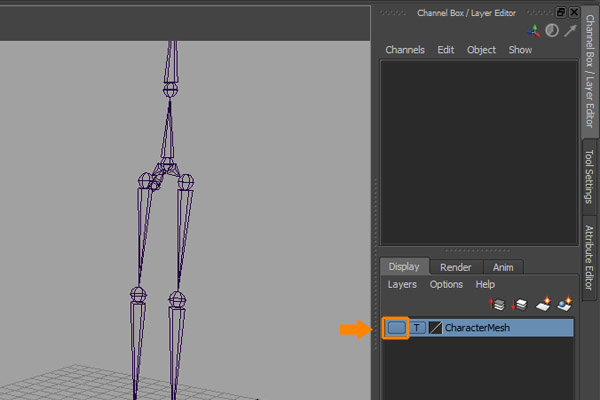The height and width of the screenshot is (400, 600).
Task: Select the CharacterMesh layer name
Action: [x=477, y=327]
